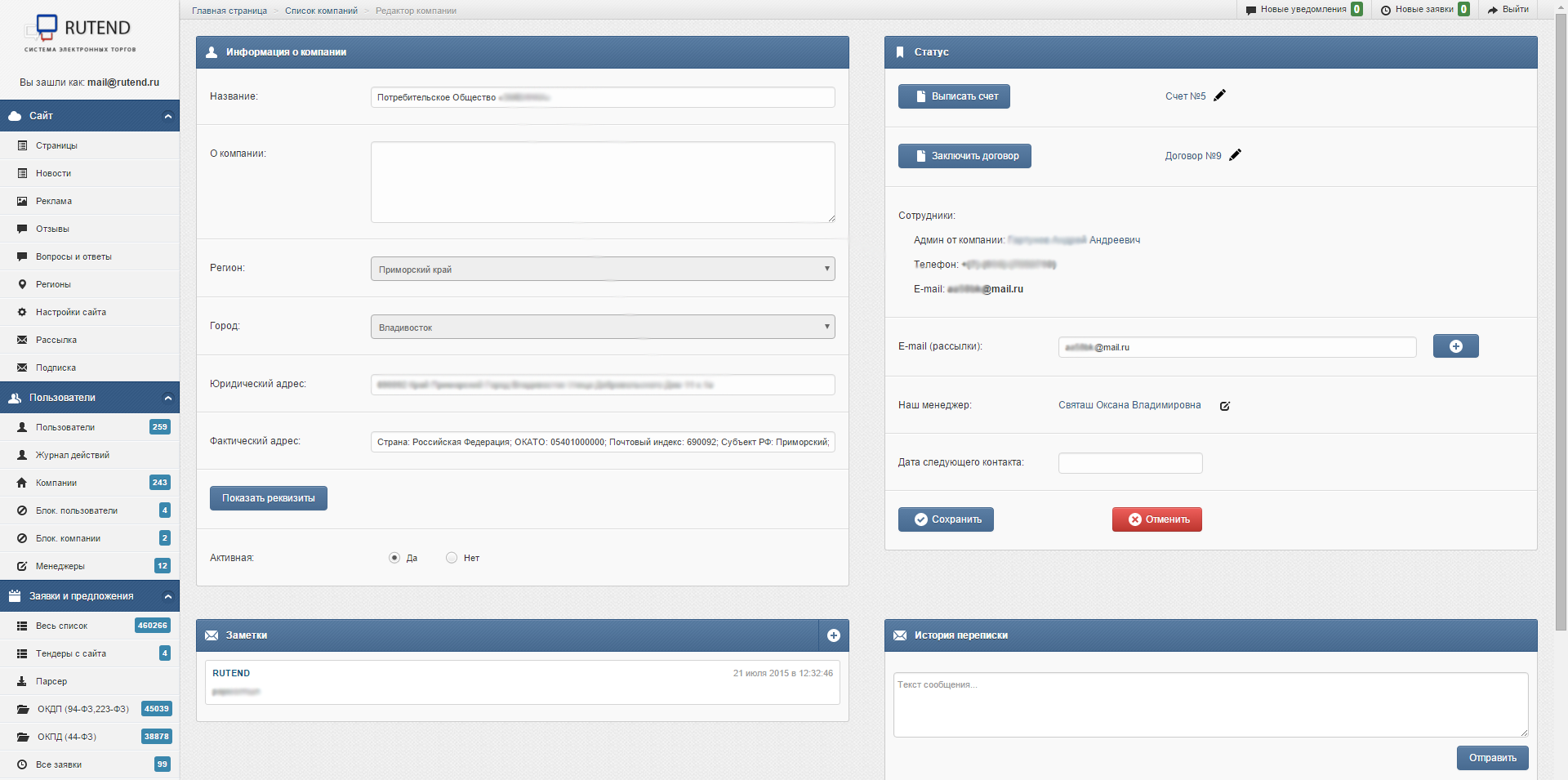Click the Дата следующего контакта input field
Image resolution: width=1568 pixels, height=780 pixels.
click(x=1129, y=463)
